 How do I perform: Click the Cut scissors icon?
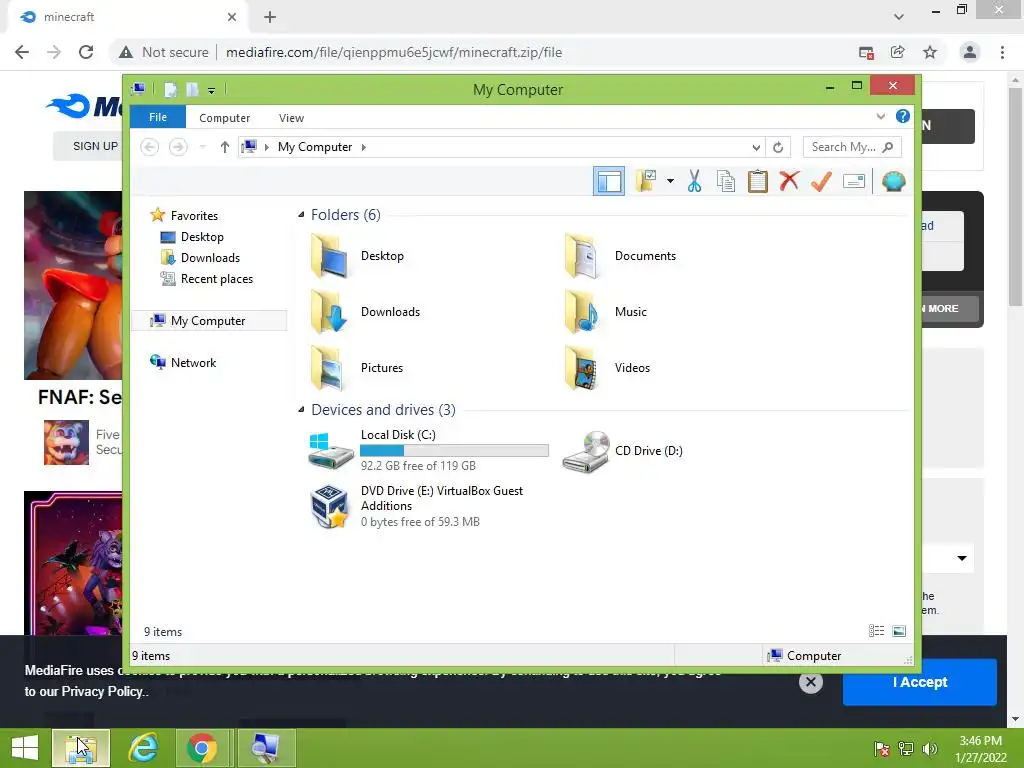click(x=694, y=181)
